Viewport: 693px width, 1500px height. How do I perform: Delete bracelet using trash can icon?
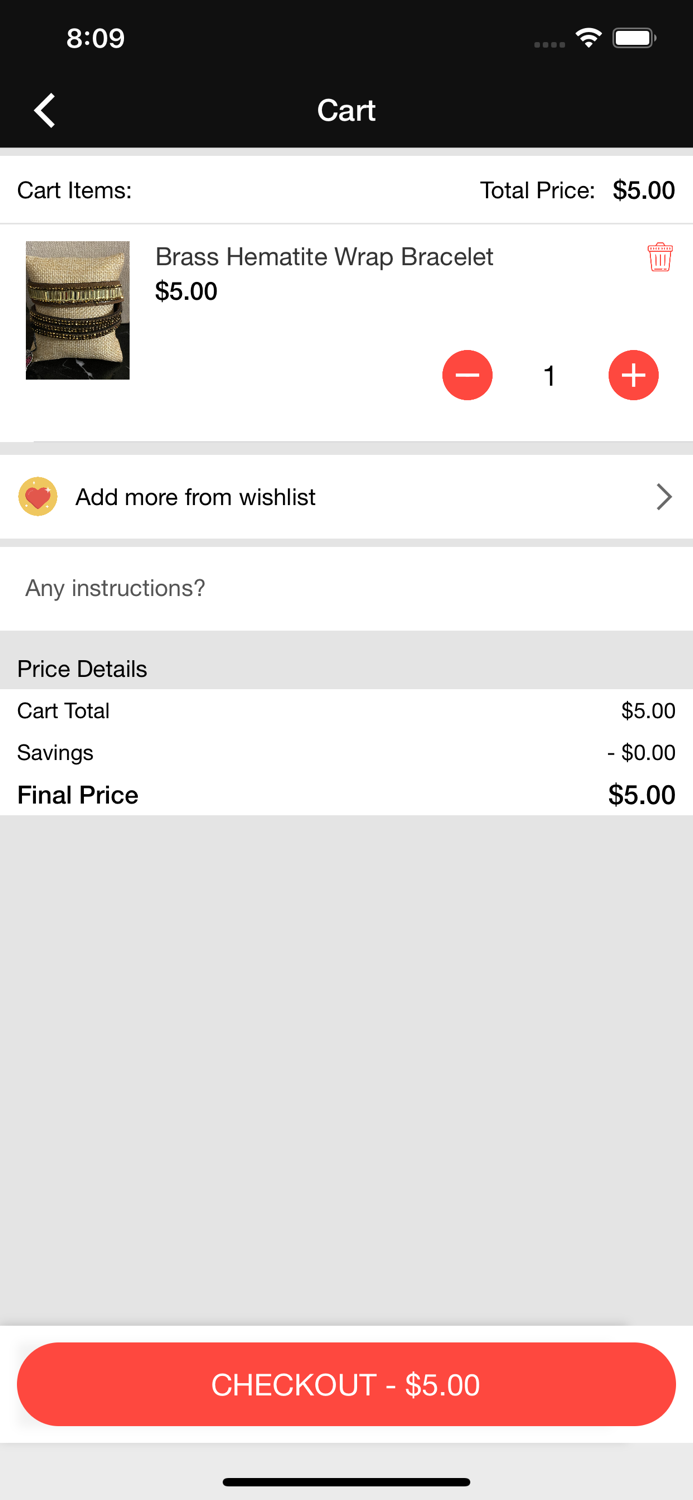pyautogui.click(x=659, y=257)
